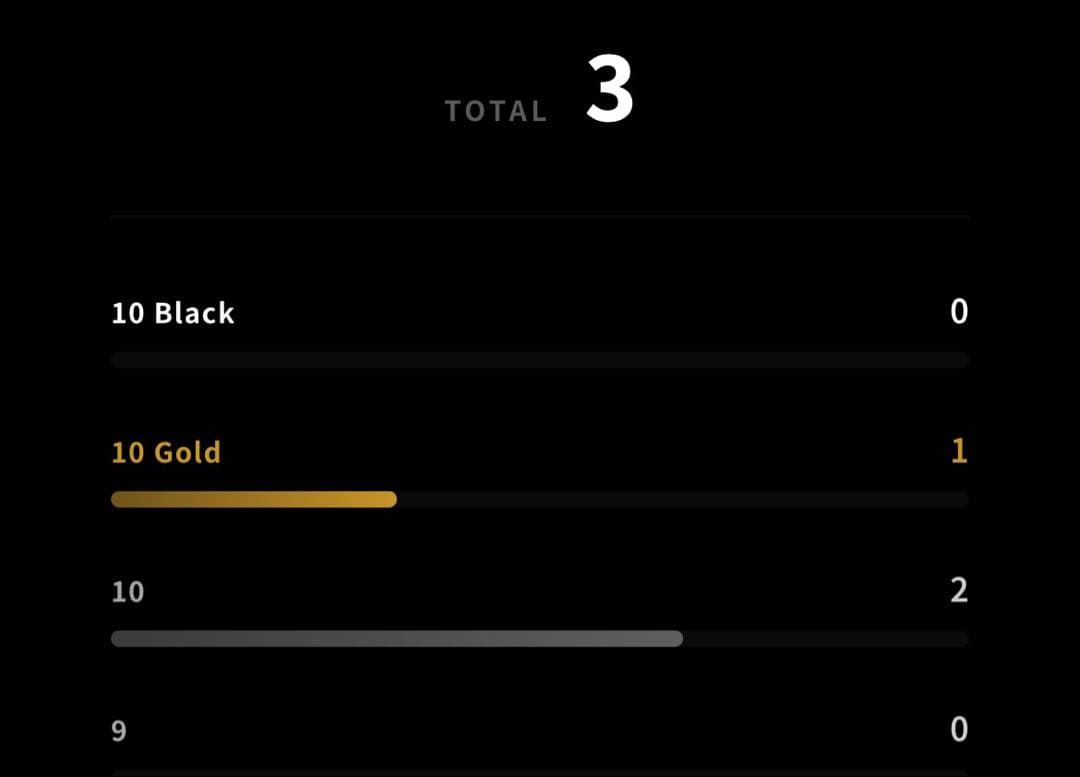Click the unfilled part of the 10 Gold bar
Screen dimensions: 1080x777
[683, 499]
